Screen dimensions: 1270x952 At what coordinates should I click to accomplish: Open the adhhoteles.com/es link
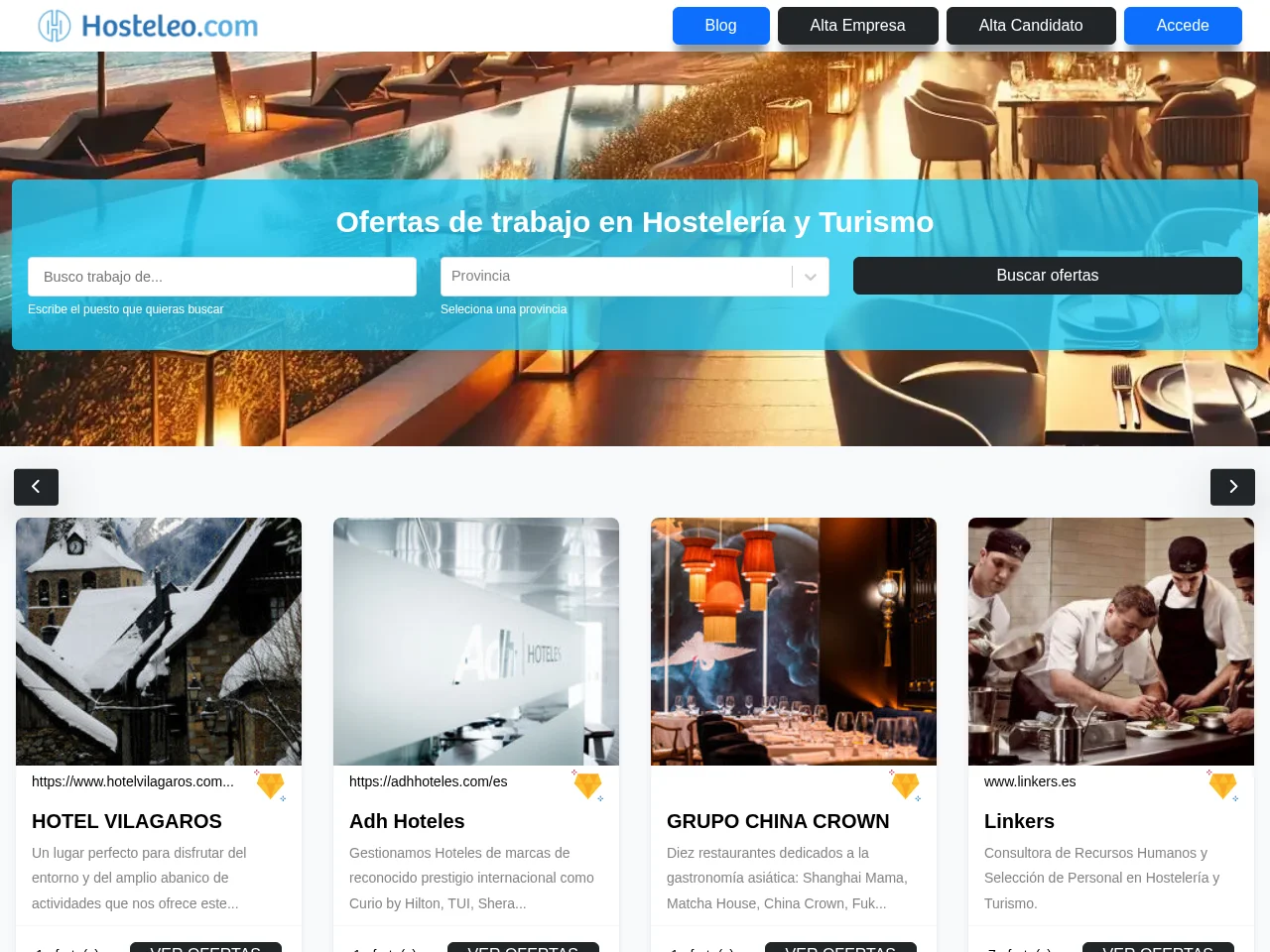point(428,781)
